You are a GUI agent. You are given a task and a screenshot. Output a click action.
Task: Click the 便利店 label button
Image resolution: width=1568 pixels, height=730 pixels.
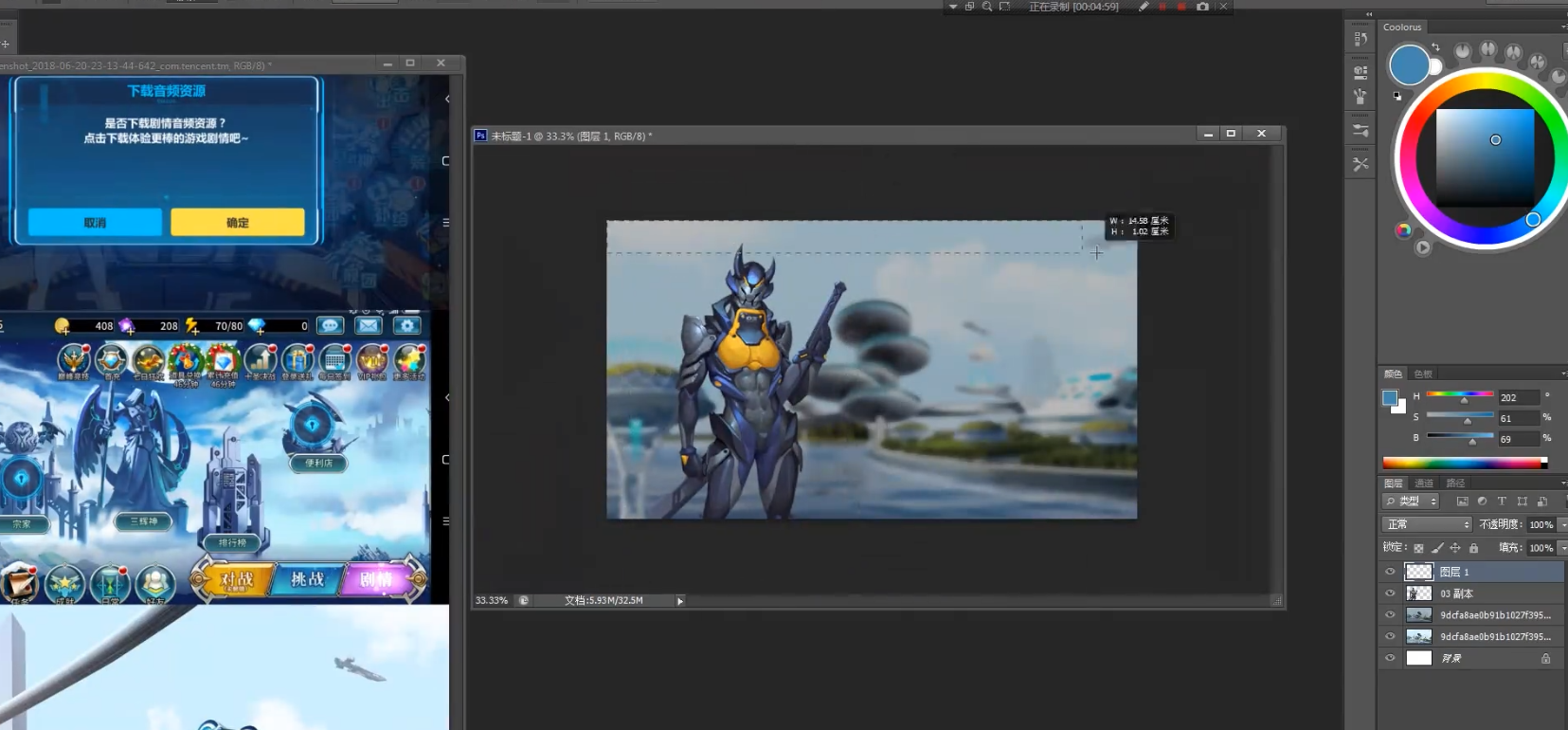point(319,463)
